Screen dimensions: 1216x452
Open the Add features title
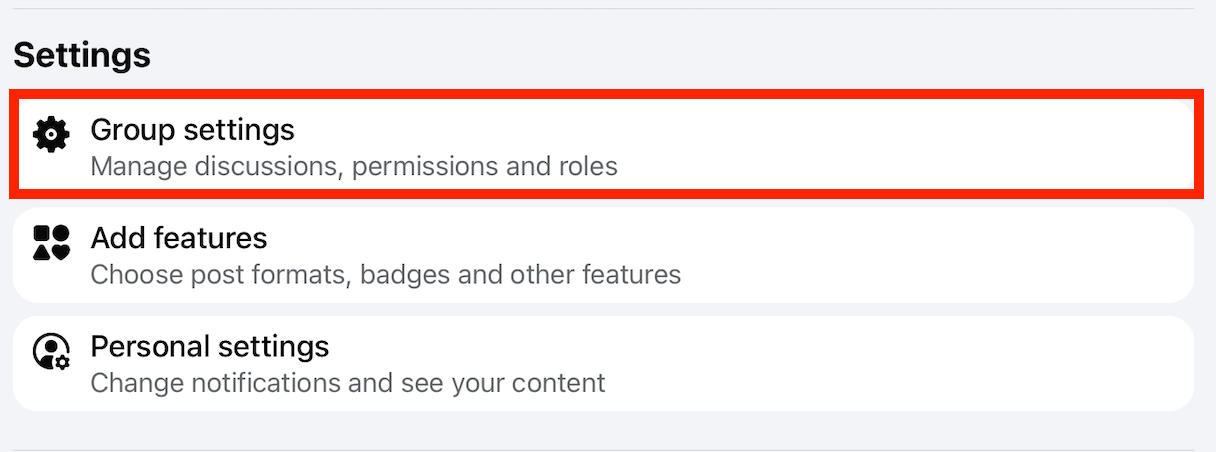tap(179, 238)
